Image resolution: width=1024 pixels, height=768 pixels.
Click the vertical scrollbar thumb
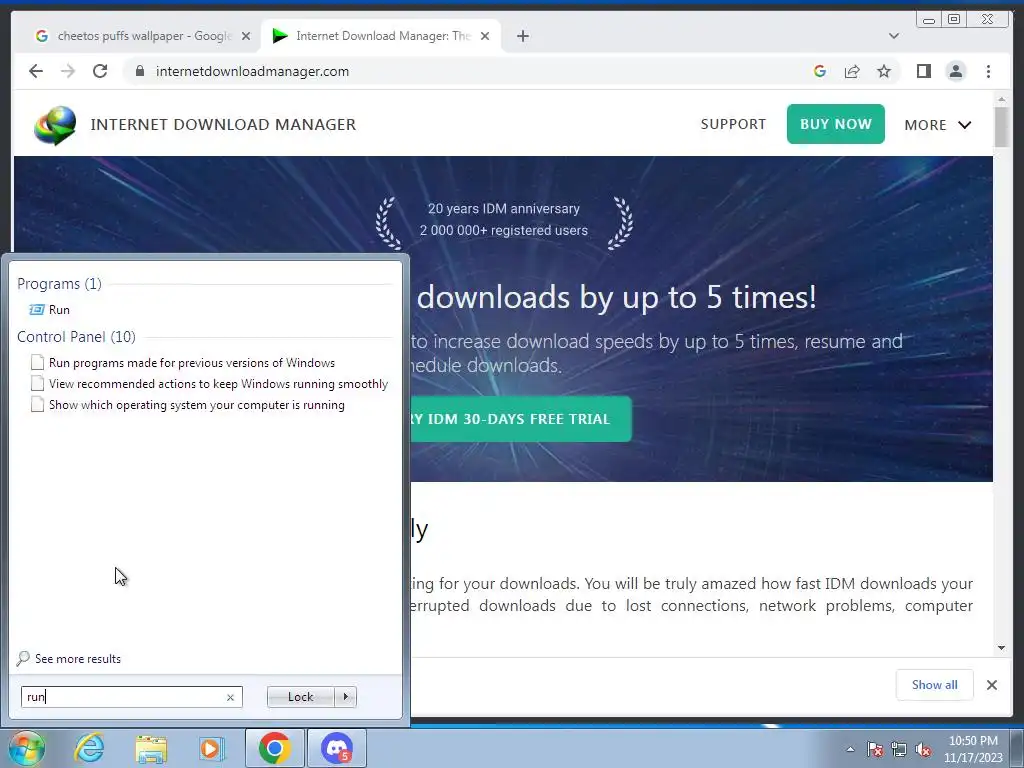pyautogui.click(x=1001, y=127)
